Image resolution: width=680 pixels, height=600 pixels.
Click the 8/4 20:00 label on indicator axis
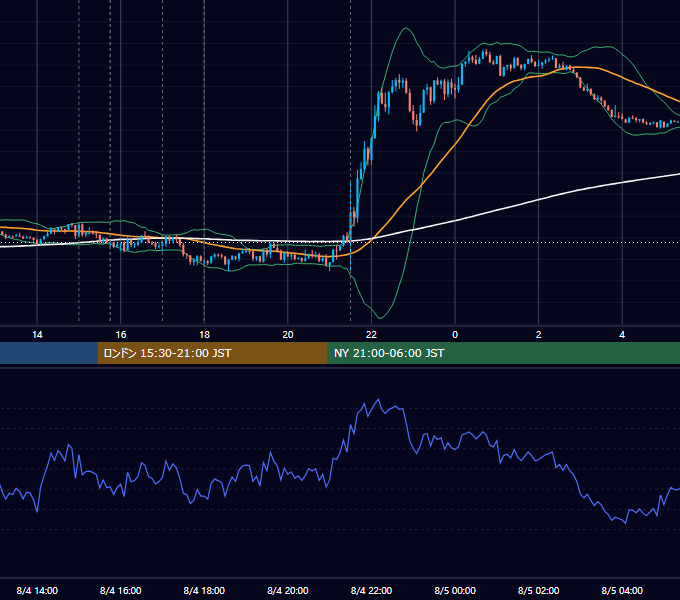288,590
